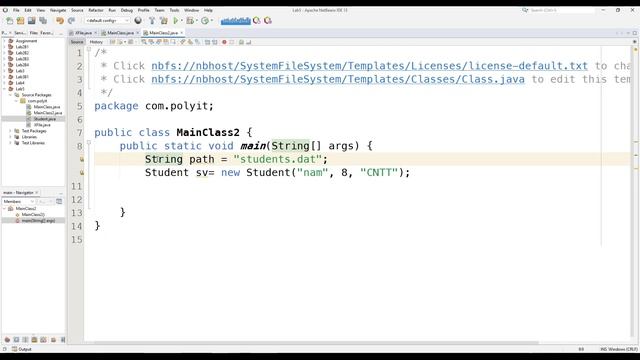Click the red stop macro recording icon

pos(224,42)
